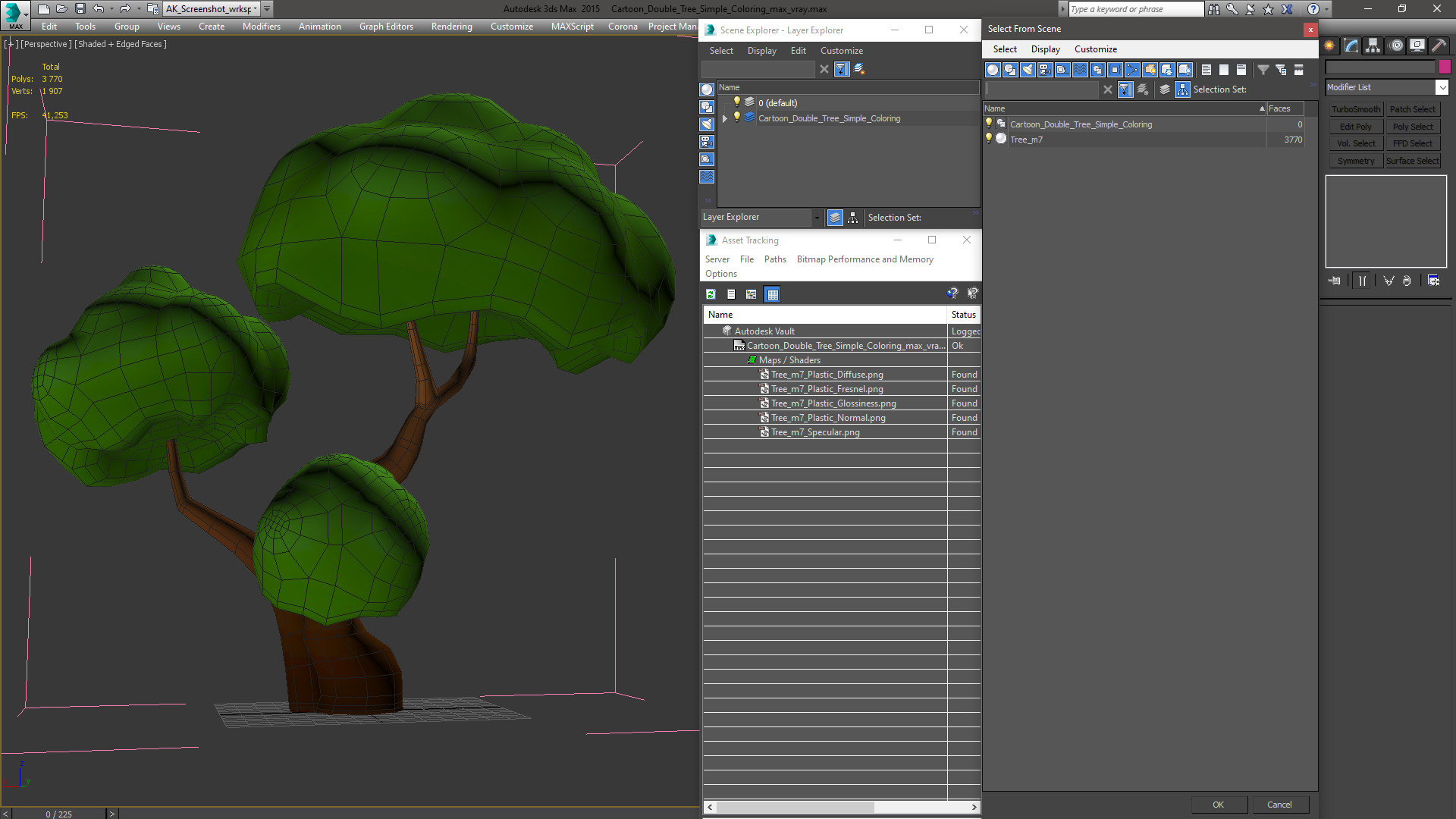Click Sort by Hierarchy icon in Select From Scene
The height and width of the screenshot is (819, 1456).
point(1183,89)
